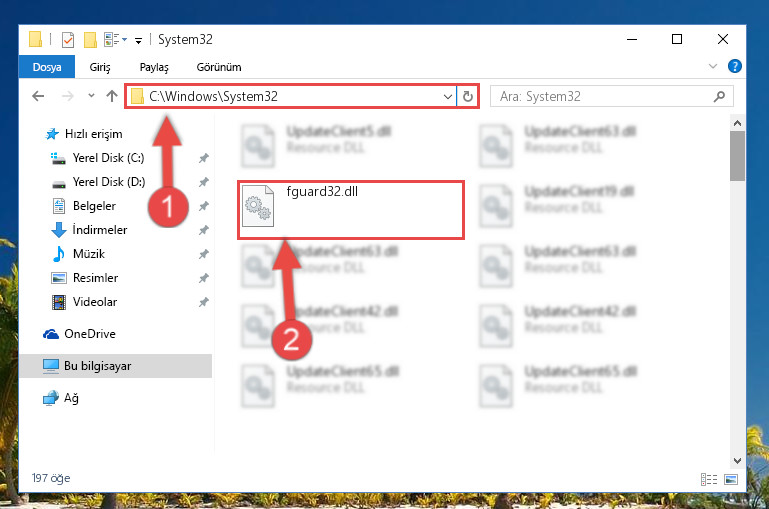Image resolution: width=769 pixels, height=509 pixels.
Task: Click the pin icon next to Müzik
Action: coord(204,254)
